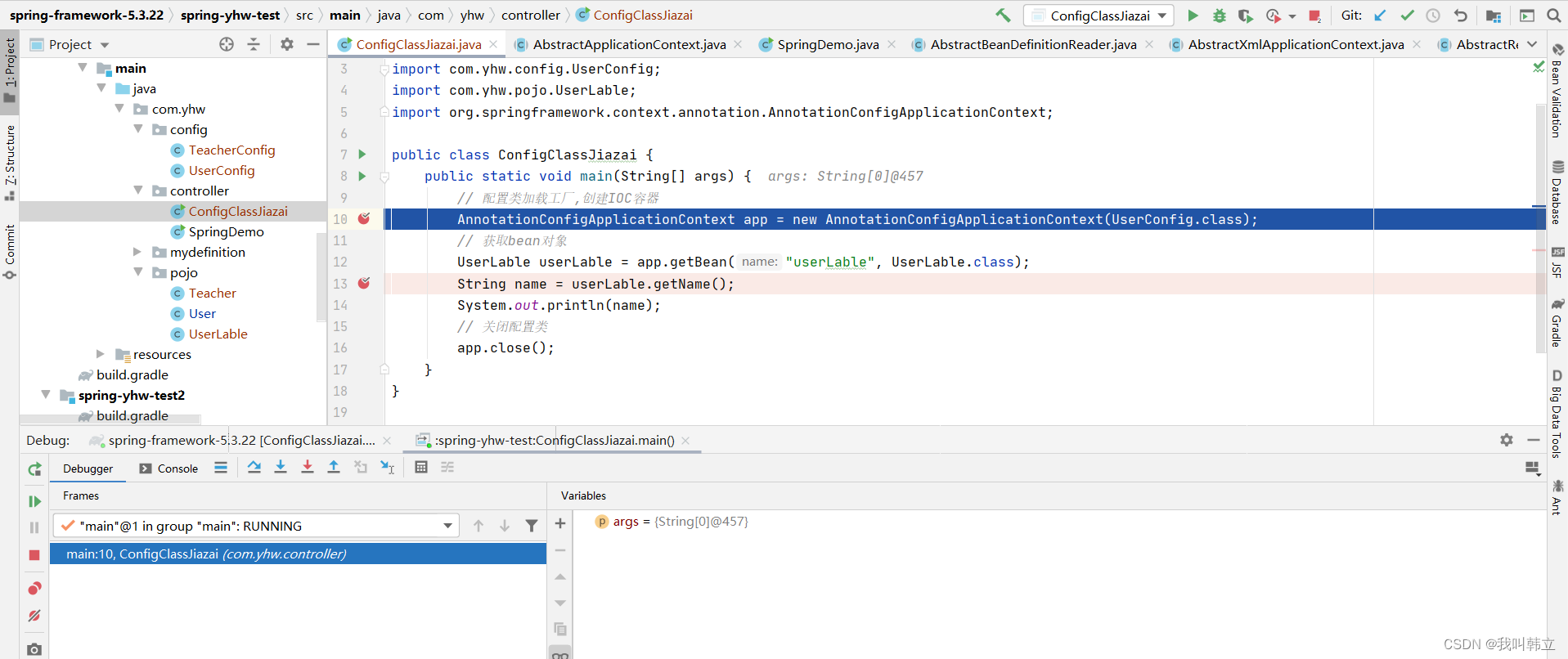Open Search Everywhere magnifier icon
This screenshot has height=659, width=1568.
click(1553, 16)
